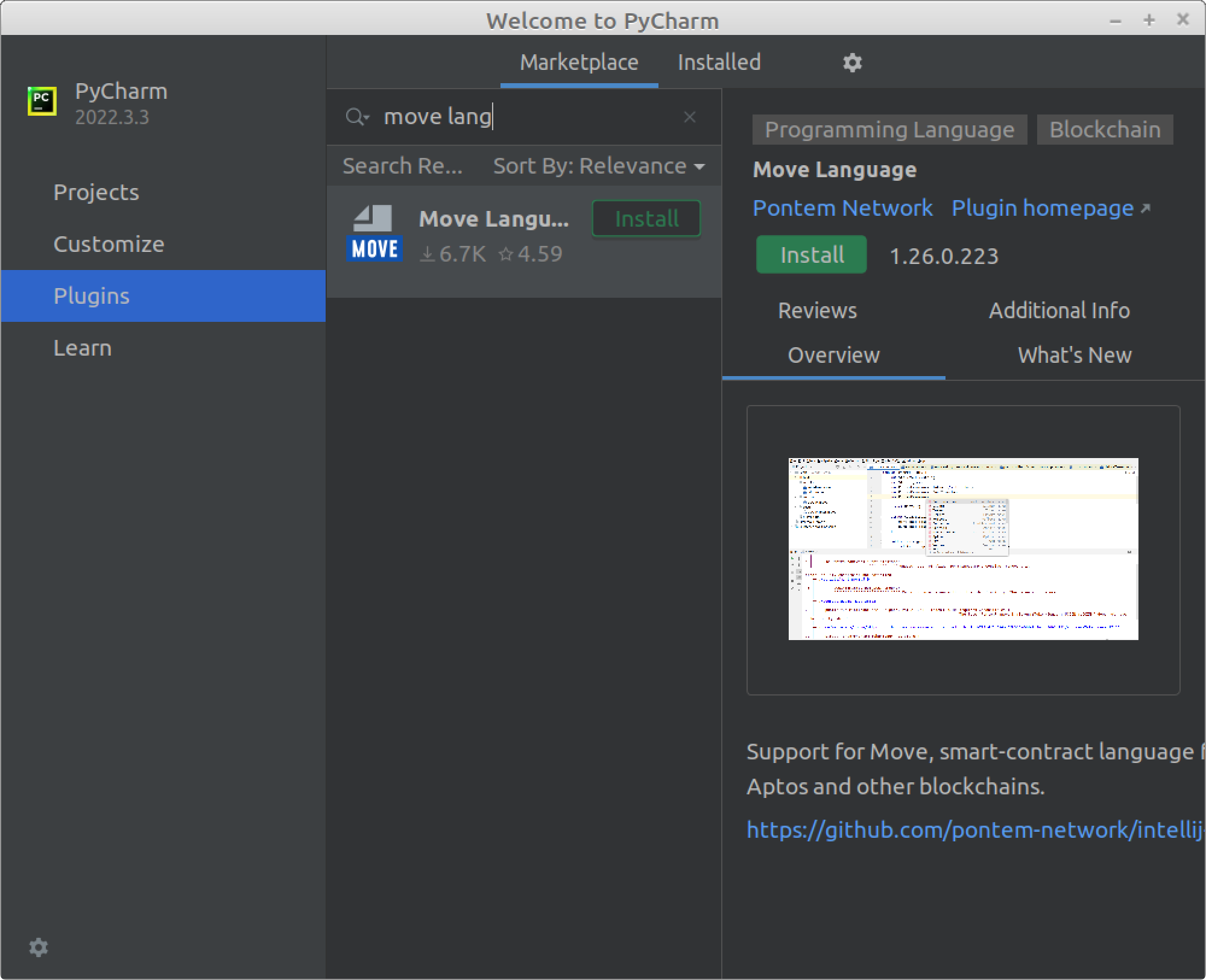
Task: Show the Reviews tab
Action: click(x=817, y=310)
